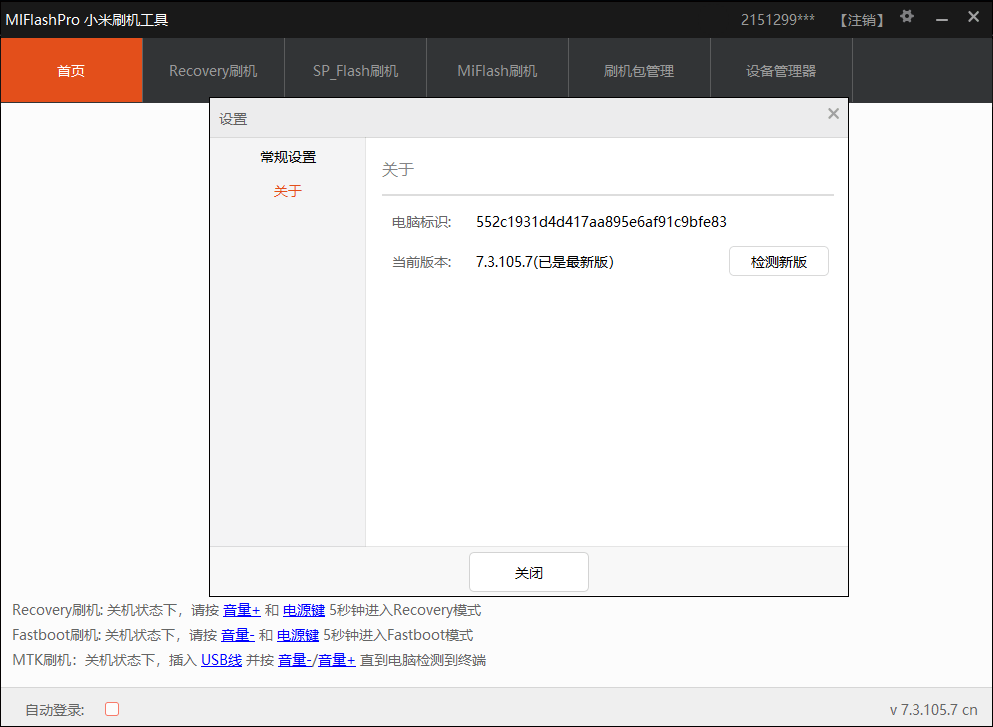Click the 关闭 button to close settings
The image size is (993, 727).
tap(528, 572)
